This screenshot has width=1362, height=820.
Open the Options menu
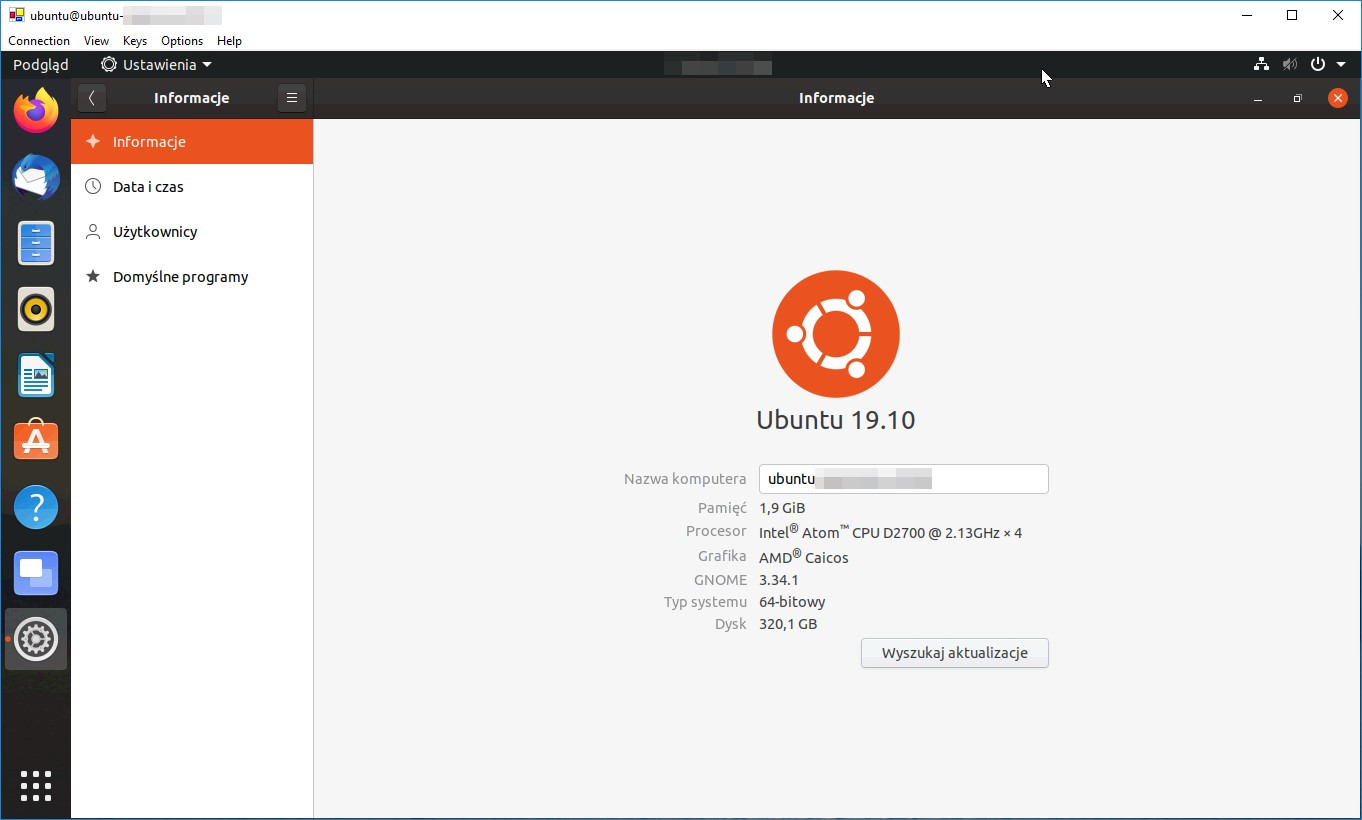(182, 41)
